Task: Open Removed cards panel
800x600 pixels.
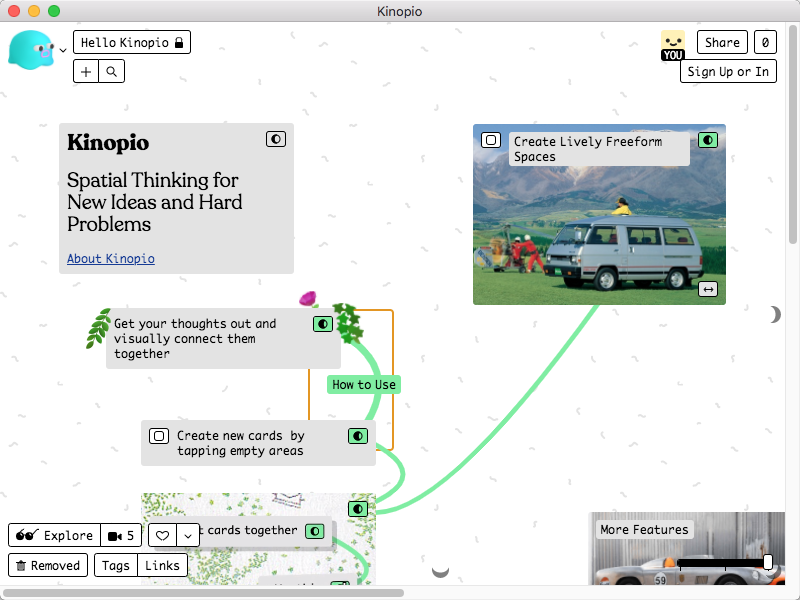Action: coord(48,565)
